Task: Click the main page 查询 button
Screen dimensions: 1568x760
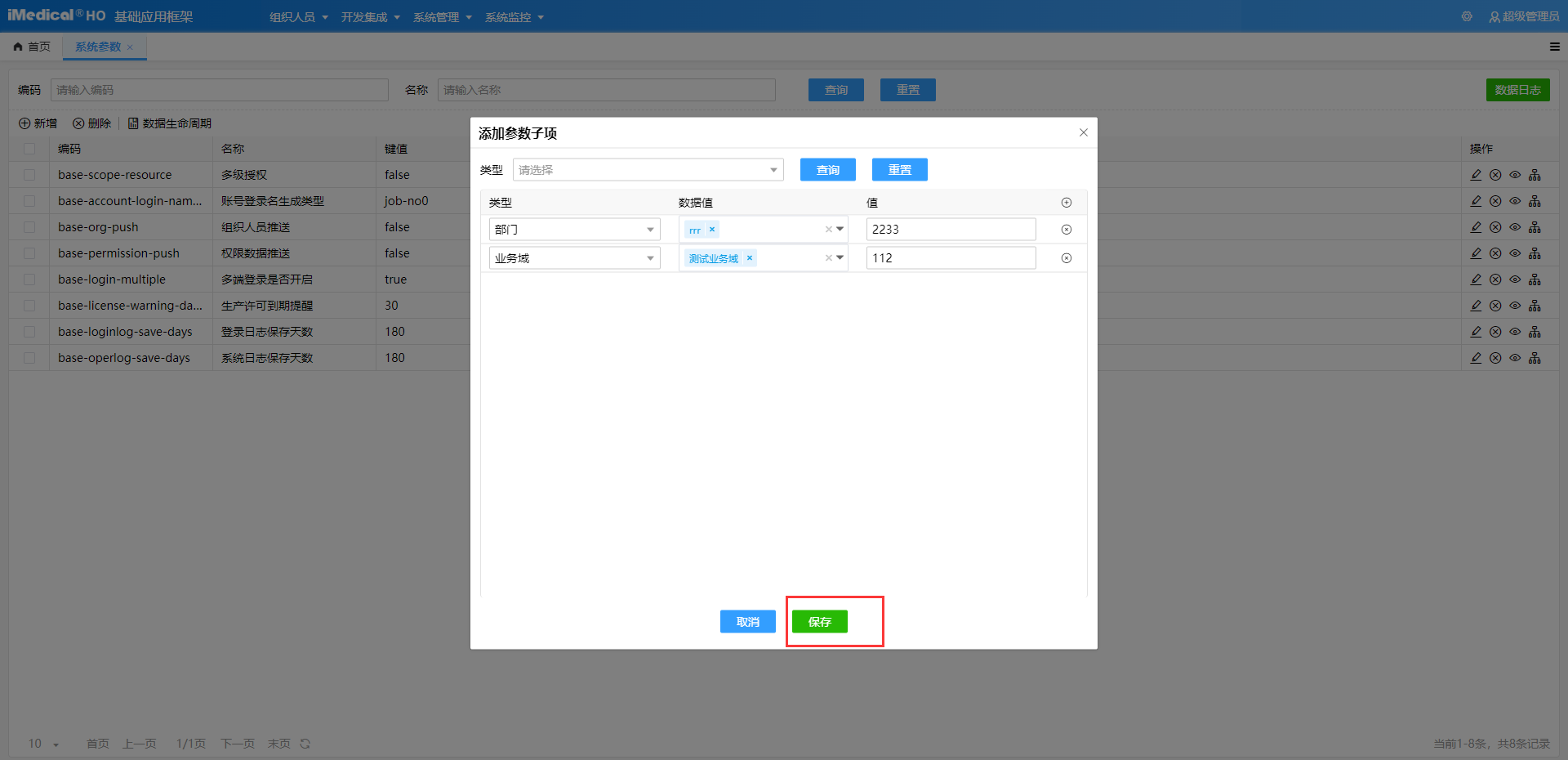Action: coord(836,90)
